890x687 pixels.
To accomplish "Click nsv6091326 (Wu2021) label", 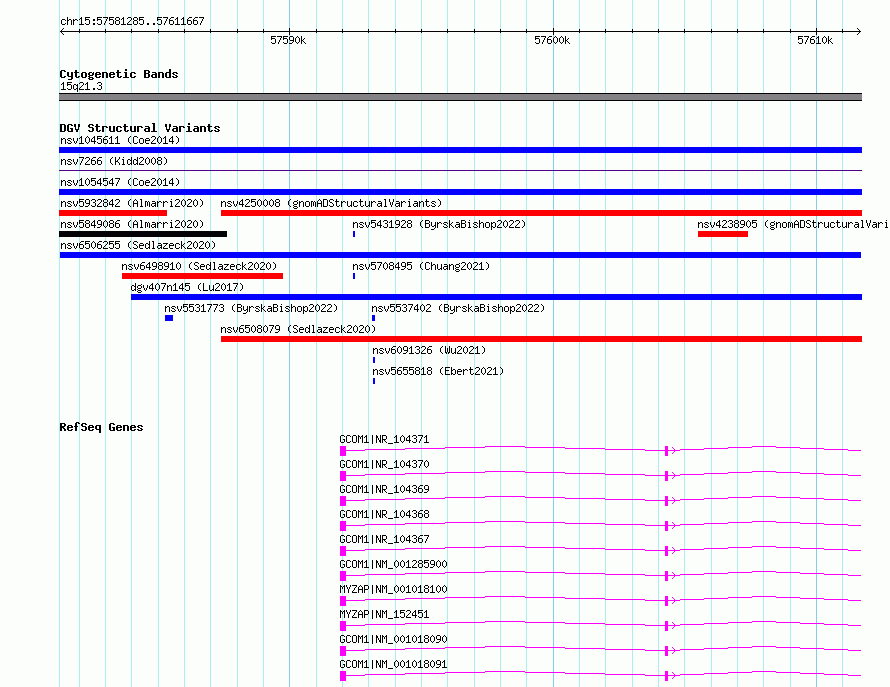I will click(x=429, y=350).
